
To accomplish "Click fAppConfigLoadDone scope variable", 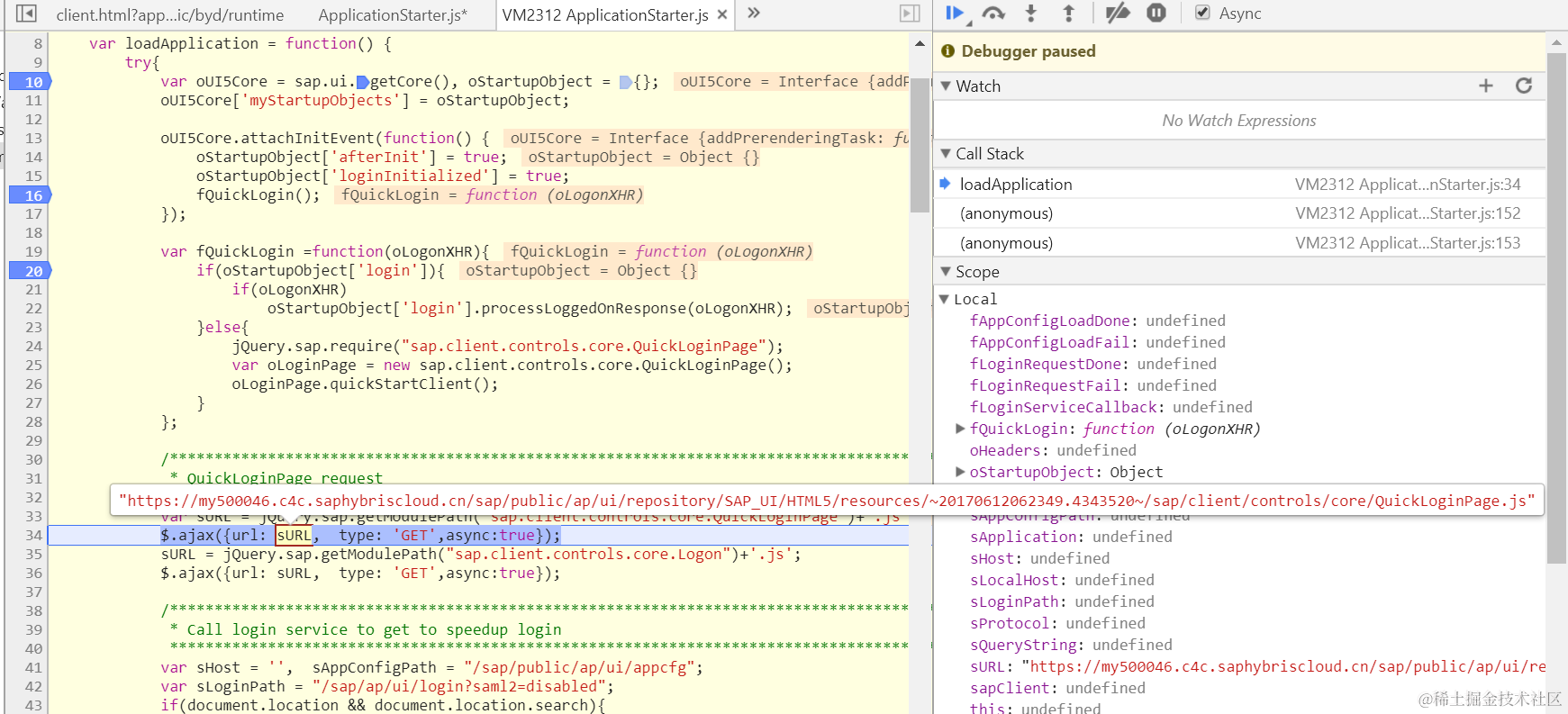I will coord(1050,321).
